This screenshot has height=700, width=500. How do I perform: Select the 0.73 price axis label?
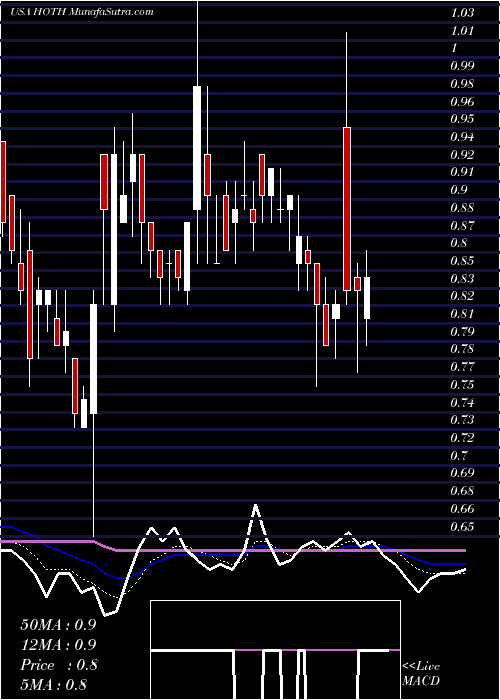tap(462, 420)
